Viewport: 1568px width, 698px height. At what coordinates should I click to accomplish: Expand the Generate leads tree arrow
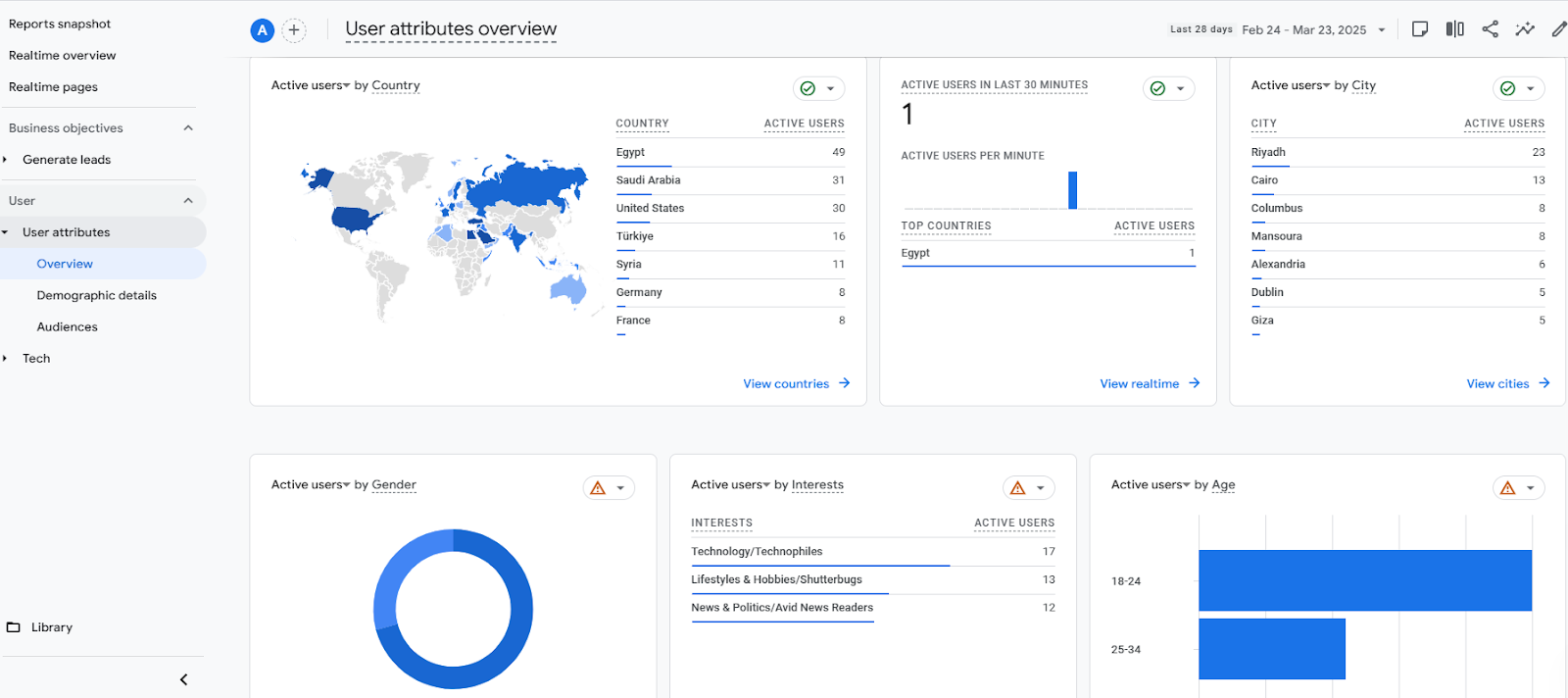(5, 160)
